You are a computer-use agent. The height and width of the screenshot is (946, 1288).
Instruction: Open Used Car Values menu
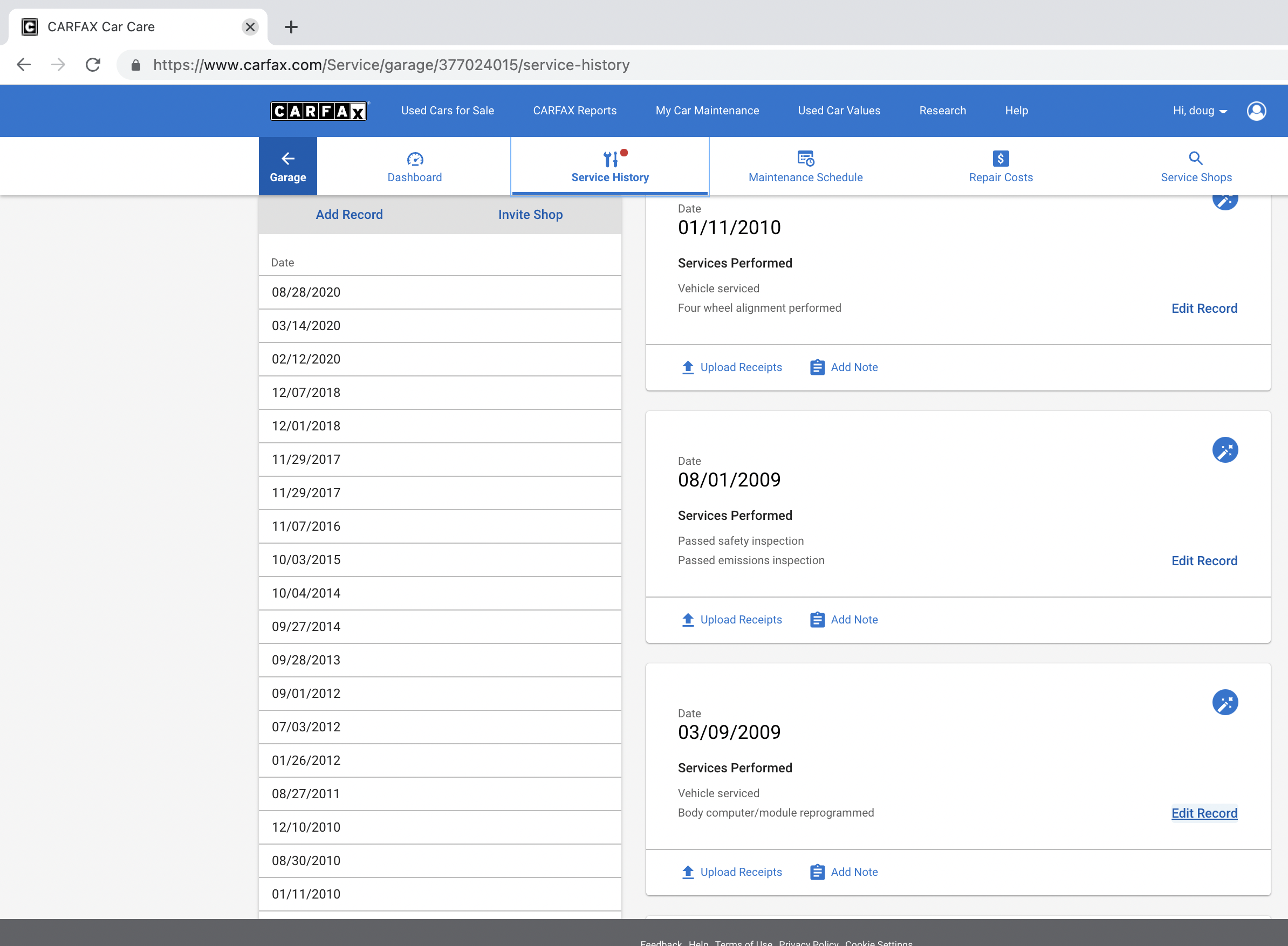[839, 111]
